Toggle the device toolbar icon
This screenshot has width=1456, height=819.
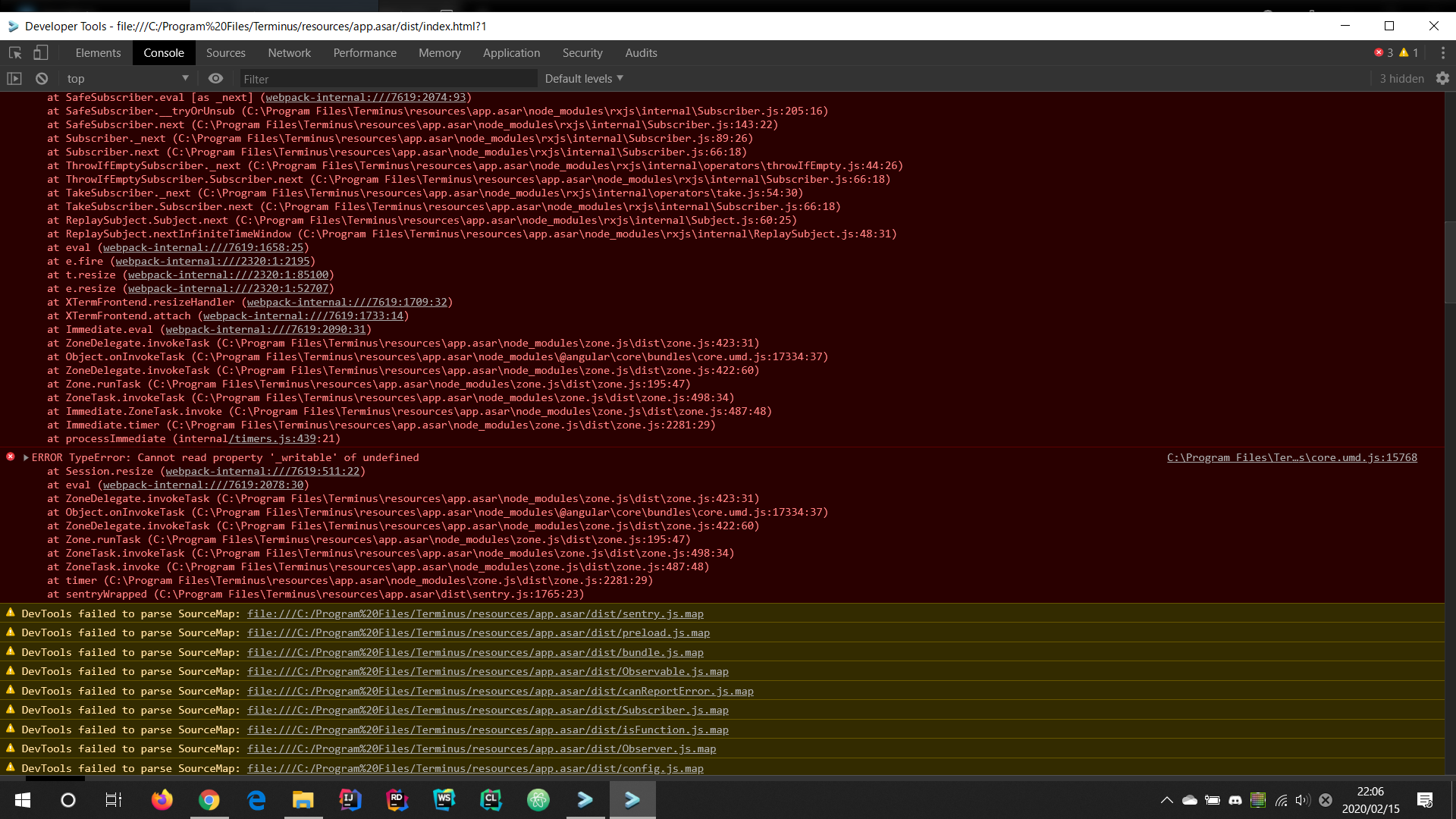tap(41, 52)
